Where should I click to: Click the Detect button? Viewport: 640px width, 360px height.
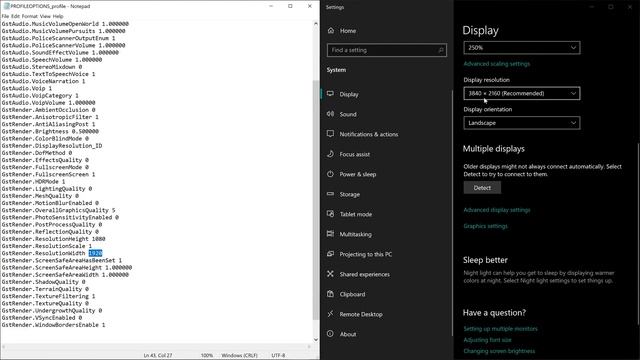[x=482, y=188]
